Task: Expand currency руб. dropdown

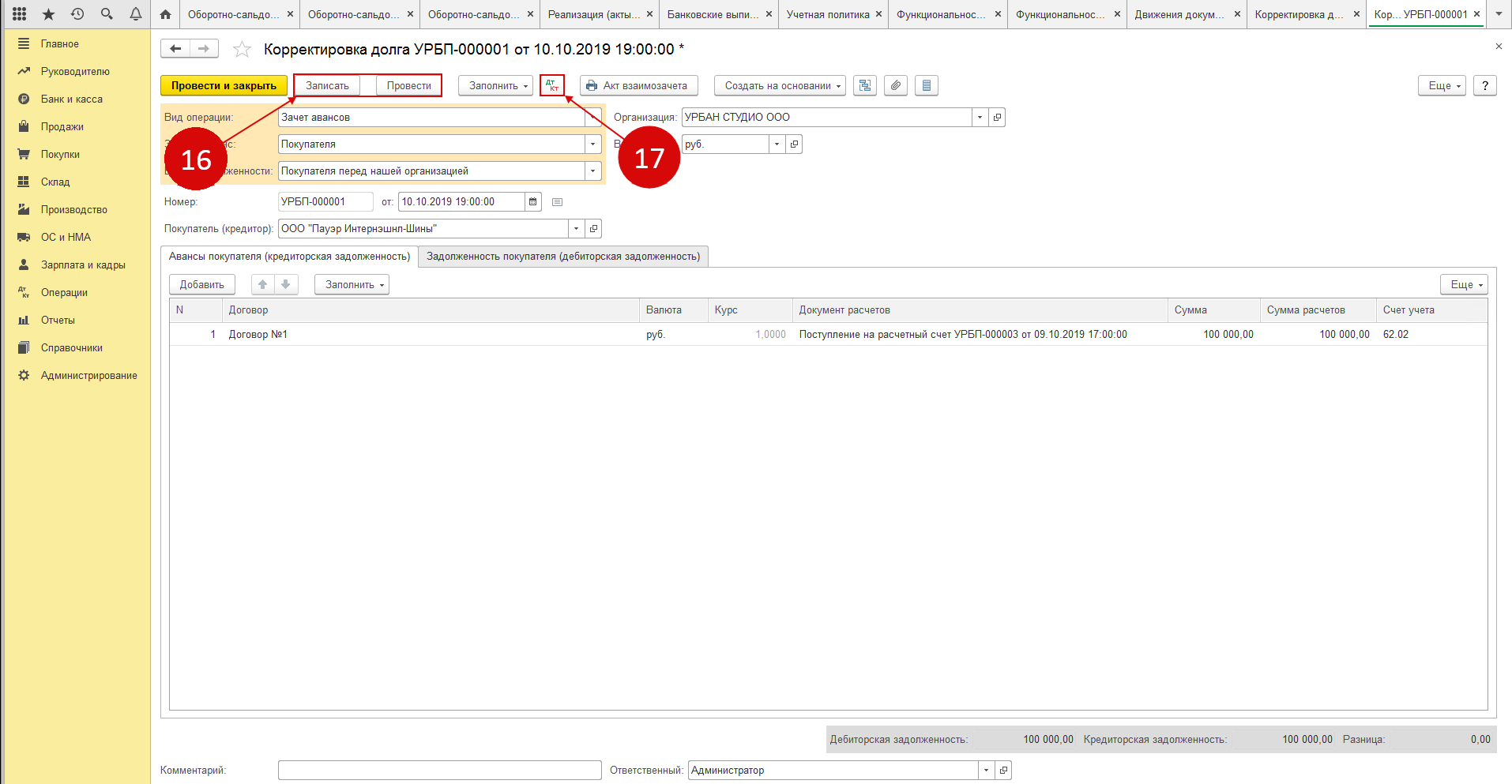Action: tap(777, 144)
